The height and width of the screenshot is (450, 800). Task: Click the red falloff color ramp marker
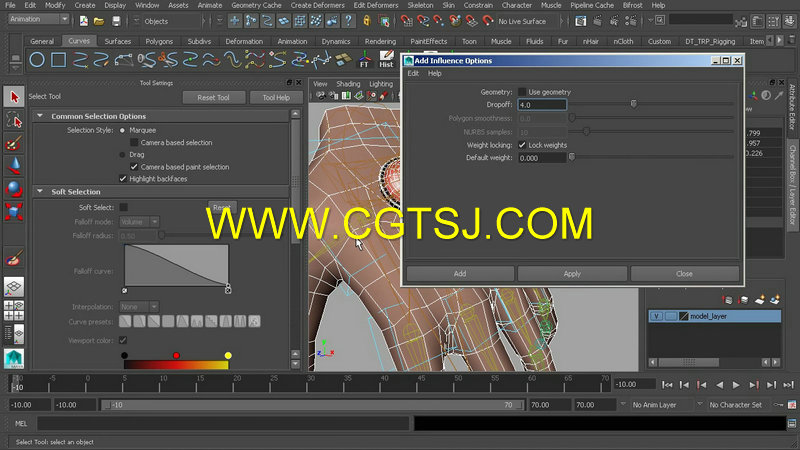click(176, 356)
